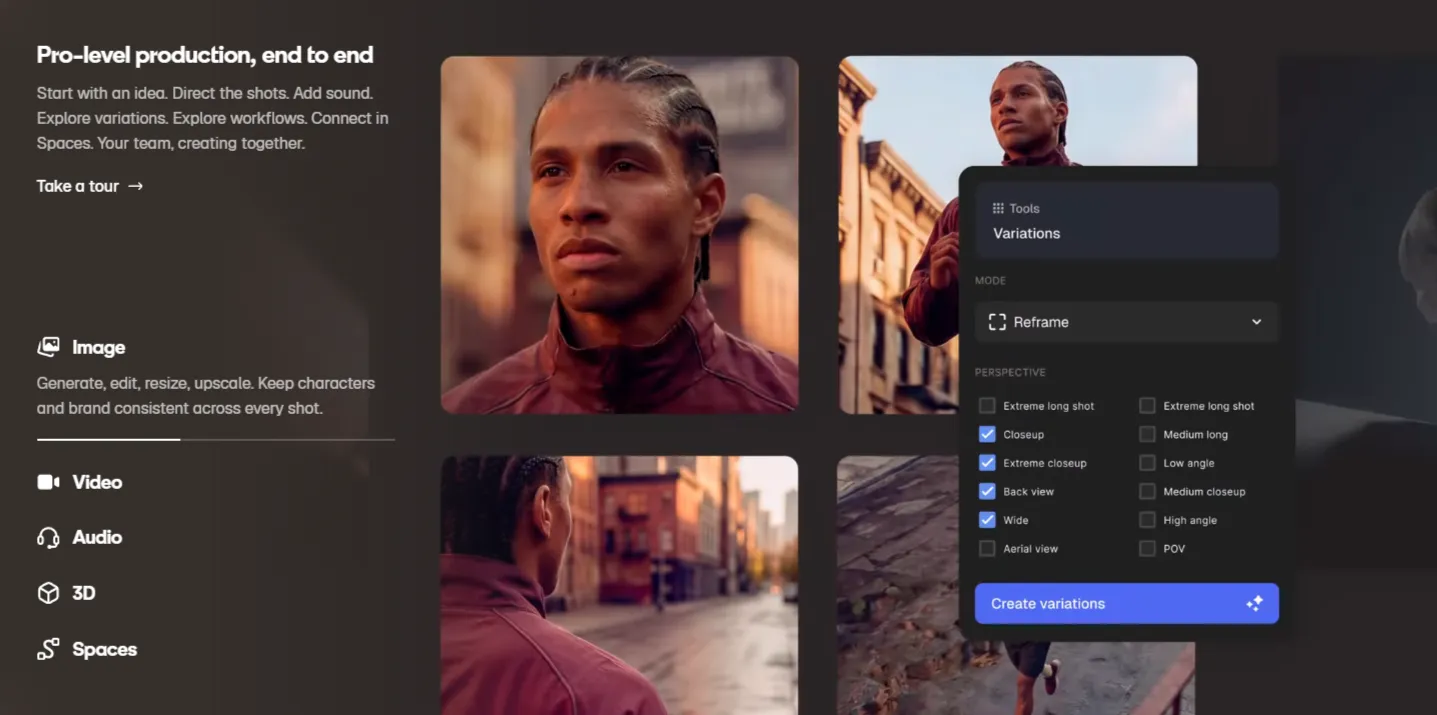Check the Medium long checkbox
The width and height of the screenshot is (1437, 715).
point(1147,434)
